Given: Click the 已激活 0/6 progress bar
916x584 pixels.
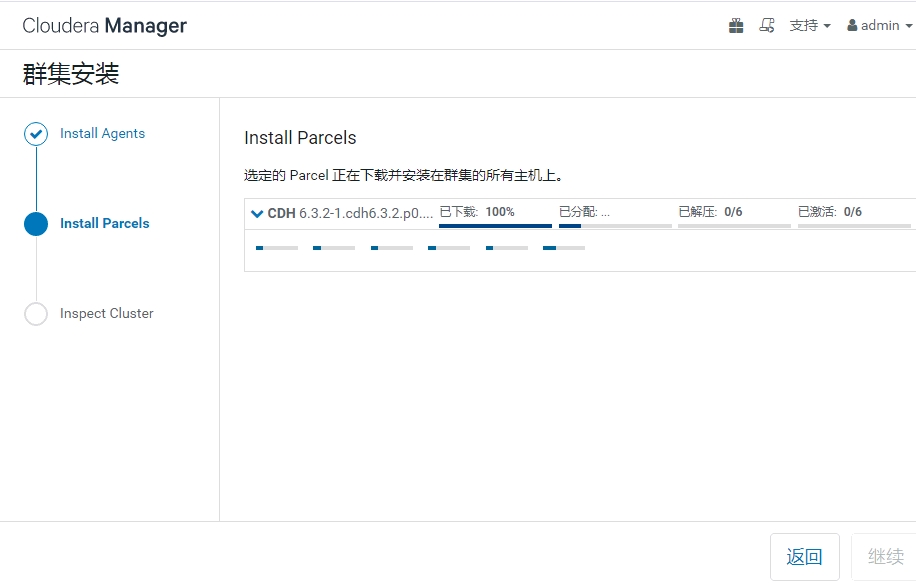Looking at the screenshot, I should click(x=854, y=225).
